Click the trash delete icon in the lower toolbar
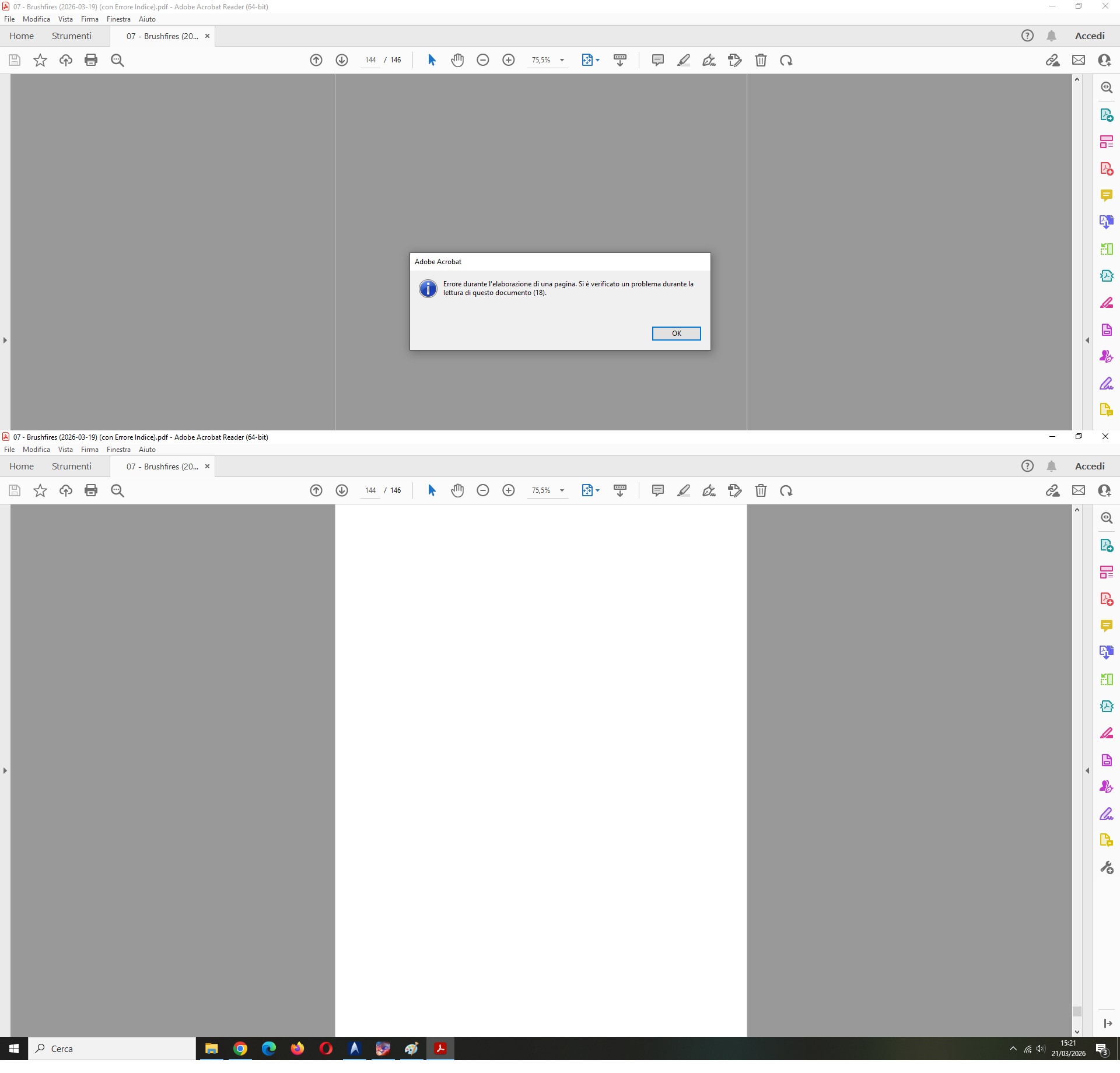This screenshot has width=1120, height=1073. pyautogui.click(x=761, y=490)
